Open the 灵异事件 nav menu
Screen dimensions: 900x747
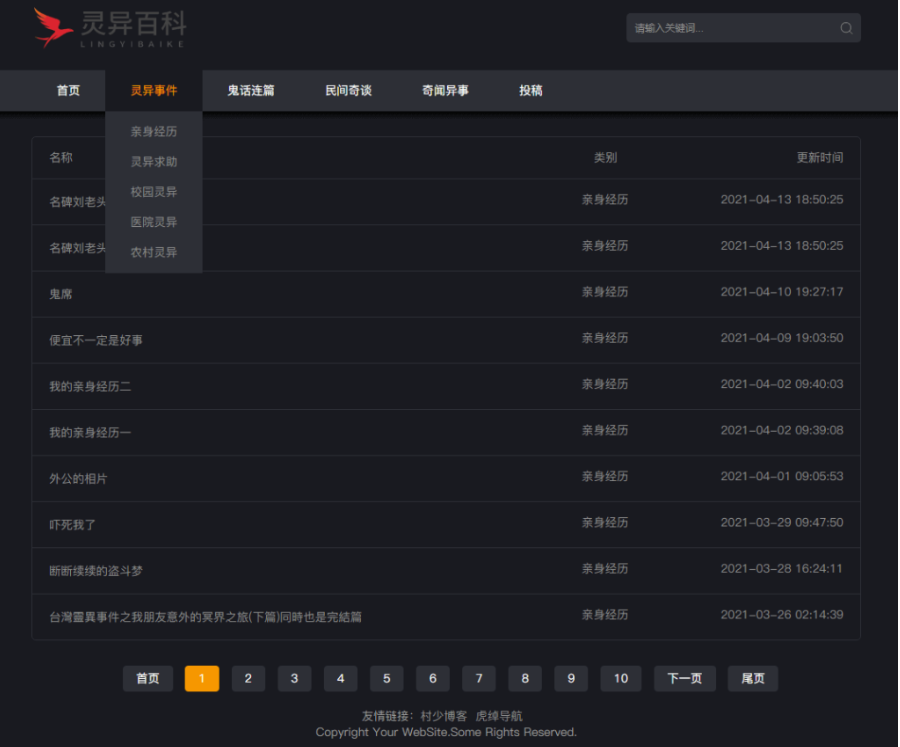coord(154,91)
